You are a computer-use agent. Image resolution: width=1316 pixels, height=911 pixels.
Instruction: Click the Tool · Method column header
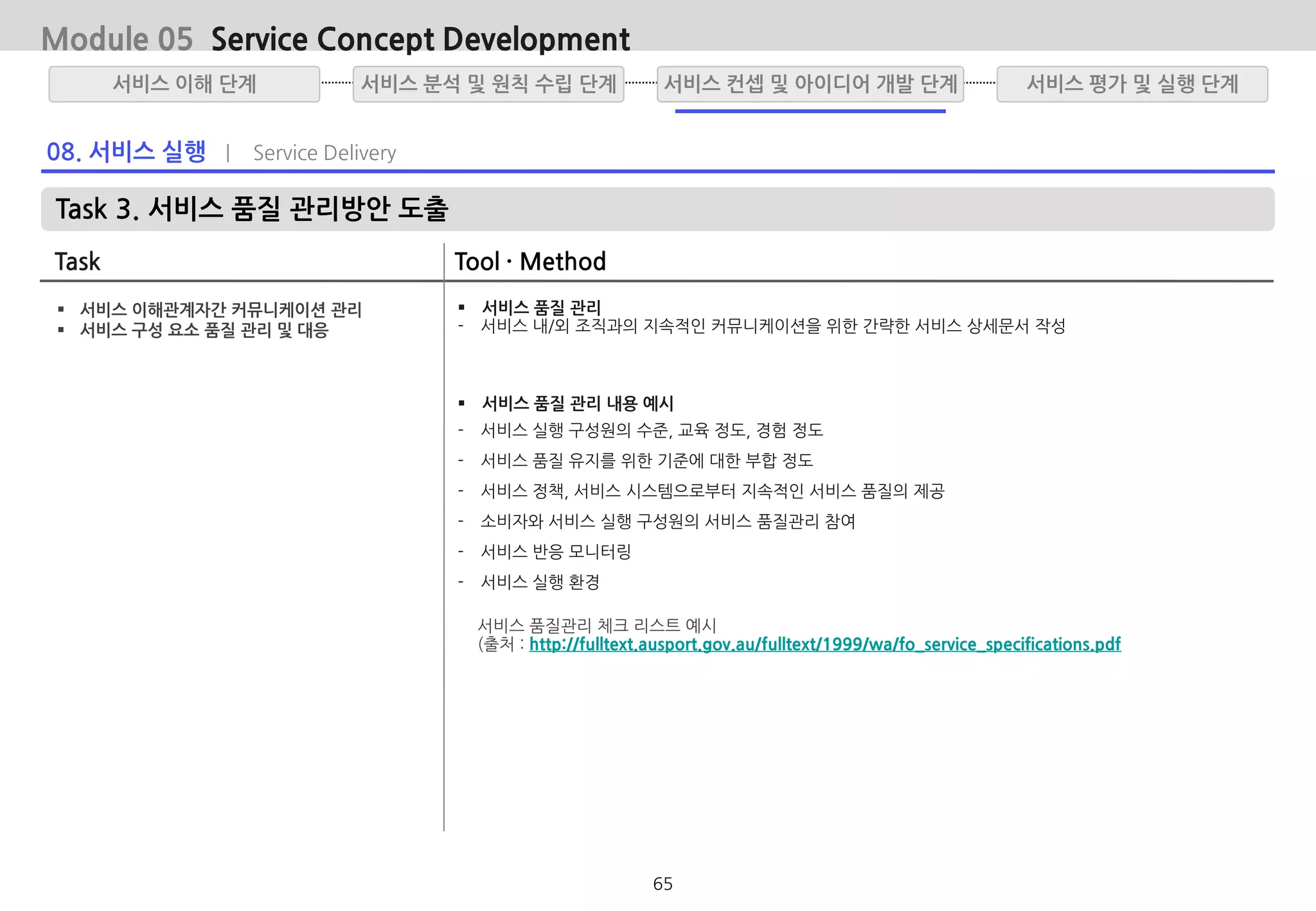point(530,261)
